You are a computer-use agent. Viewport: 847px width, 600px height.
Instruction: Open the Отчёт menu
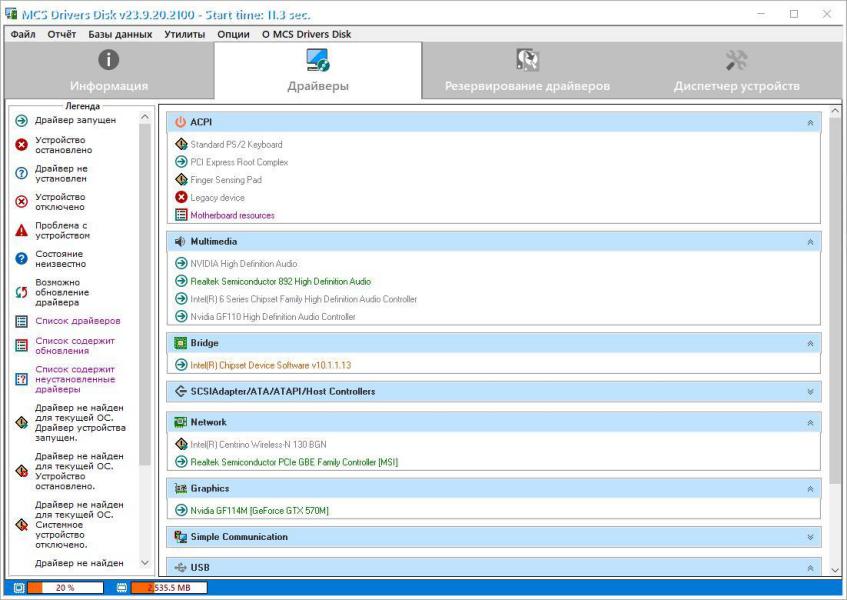coord(62,34)
